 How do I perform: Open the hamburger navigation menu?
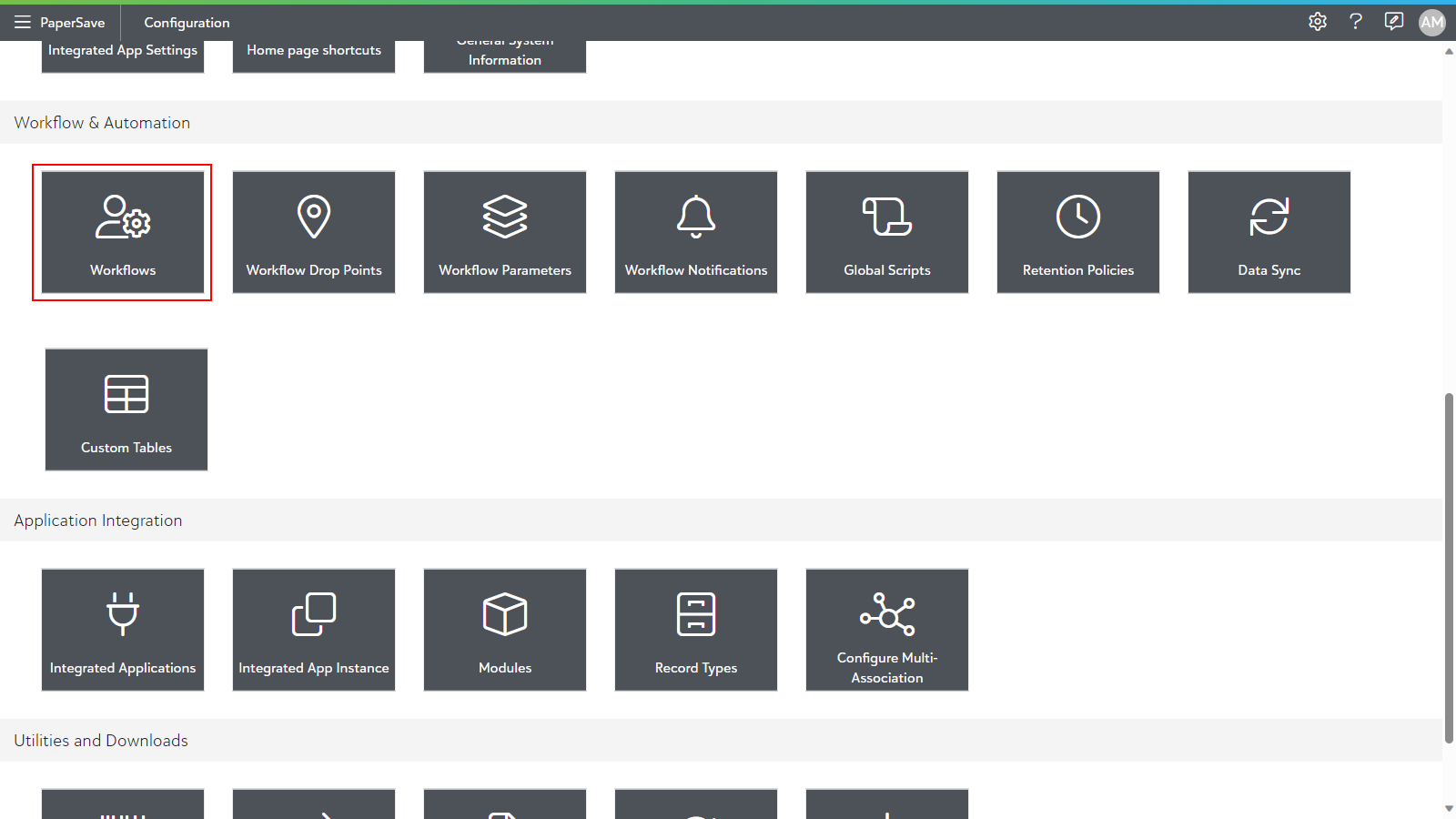pos(23,22)
